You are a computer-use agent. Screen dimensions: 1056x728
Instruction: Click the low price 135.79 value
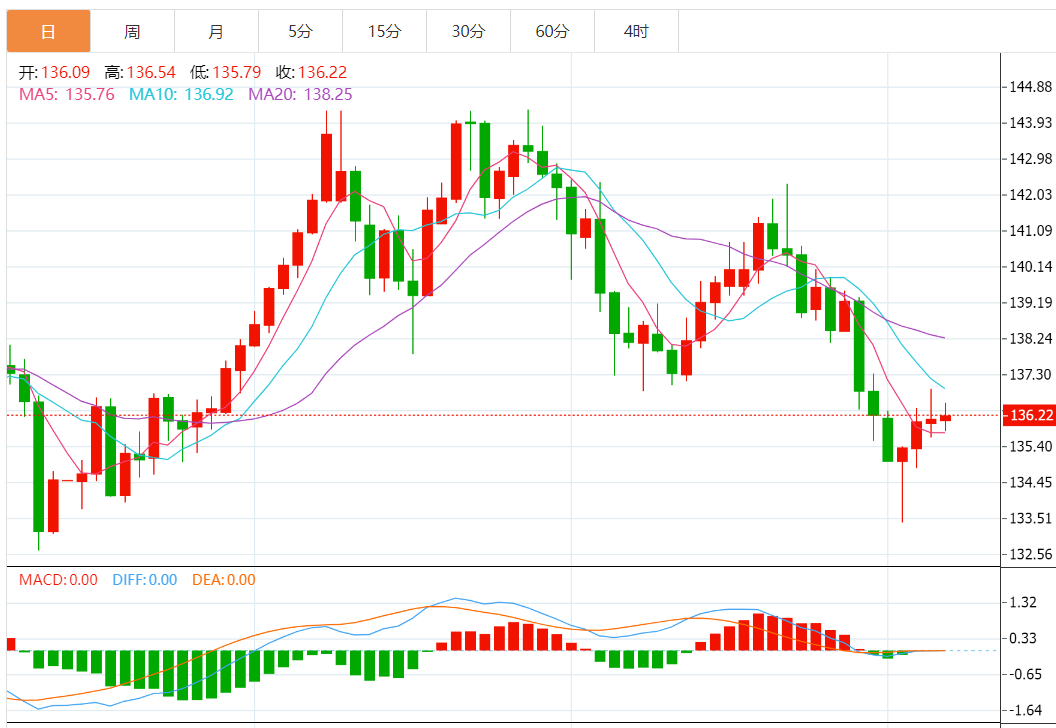tap(236, 72)
